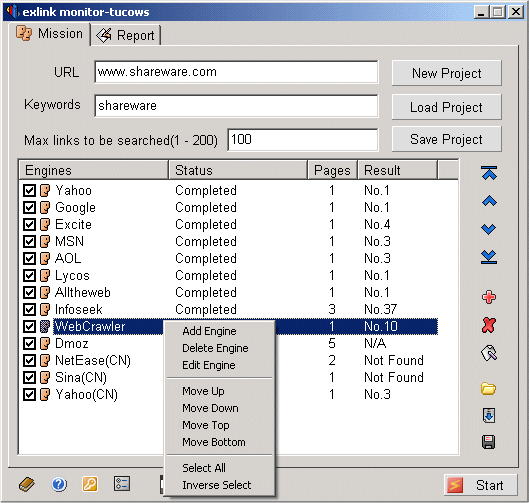Click the Move Up arrow icon

(489, 201)
